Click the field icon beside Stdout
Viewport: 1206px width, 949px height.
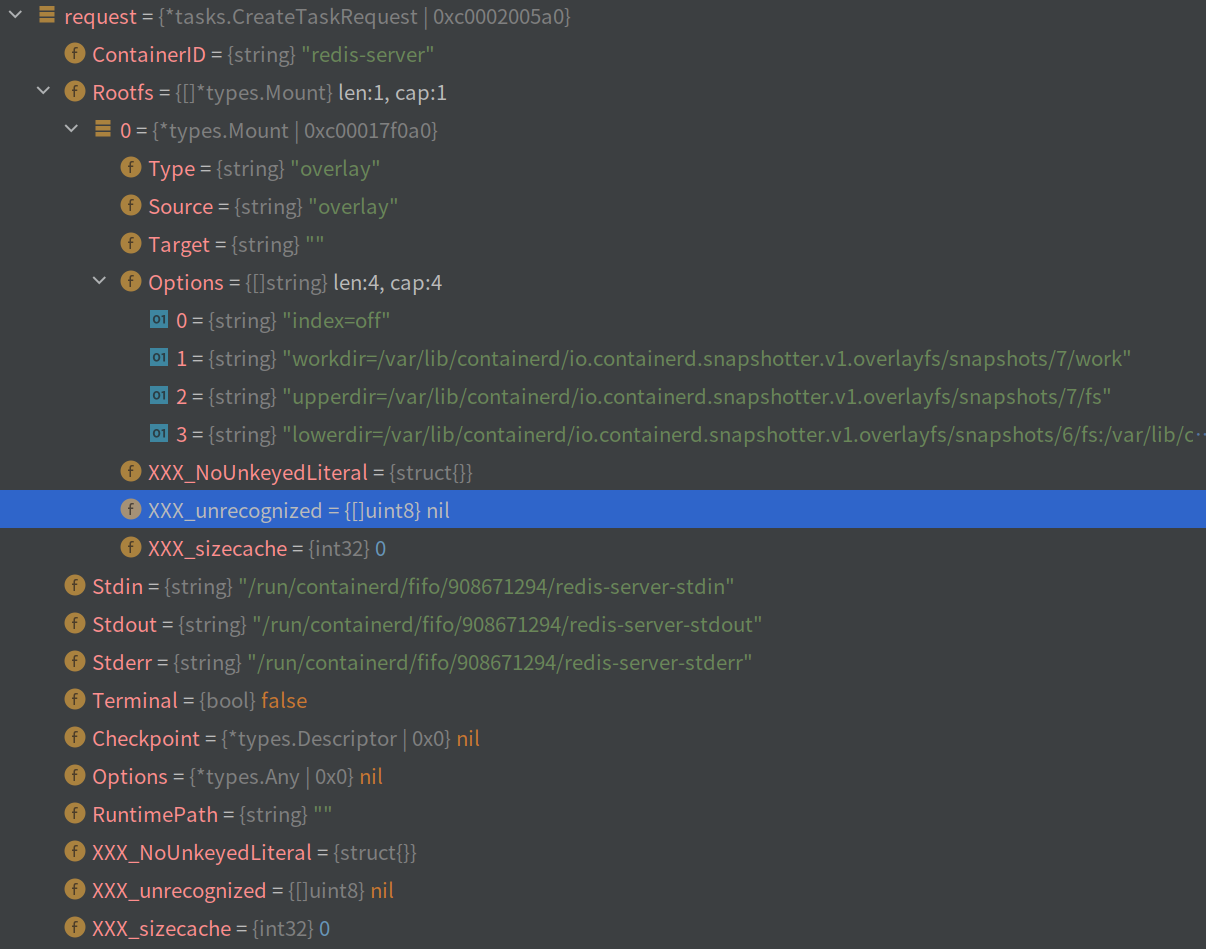tap(74, 624)
